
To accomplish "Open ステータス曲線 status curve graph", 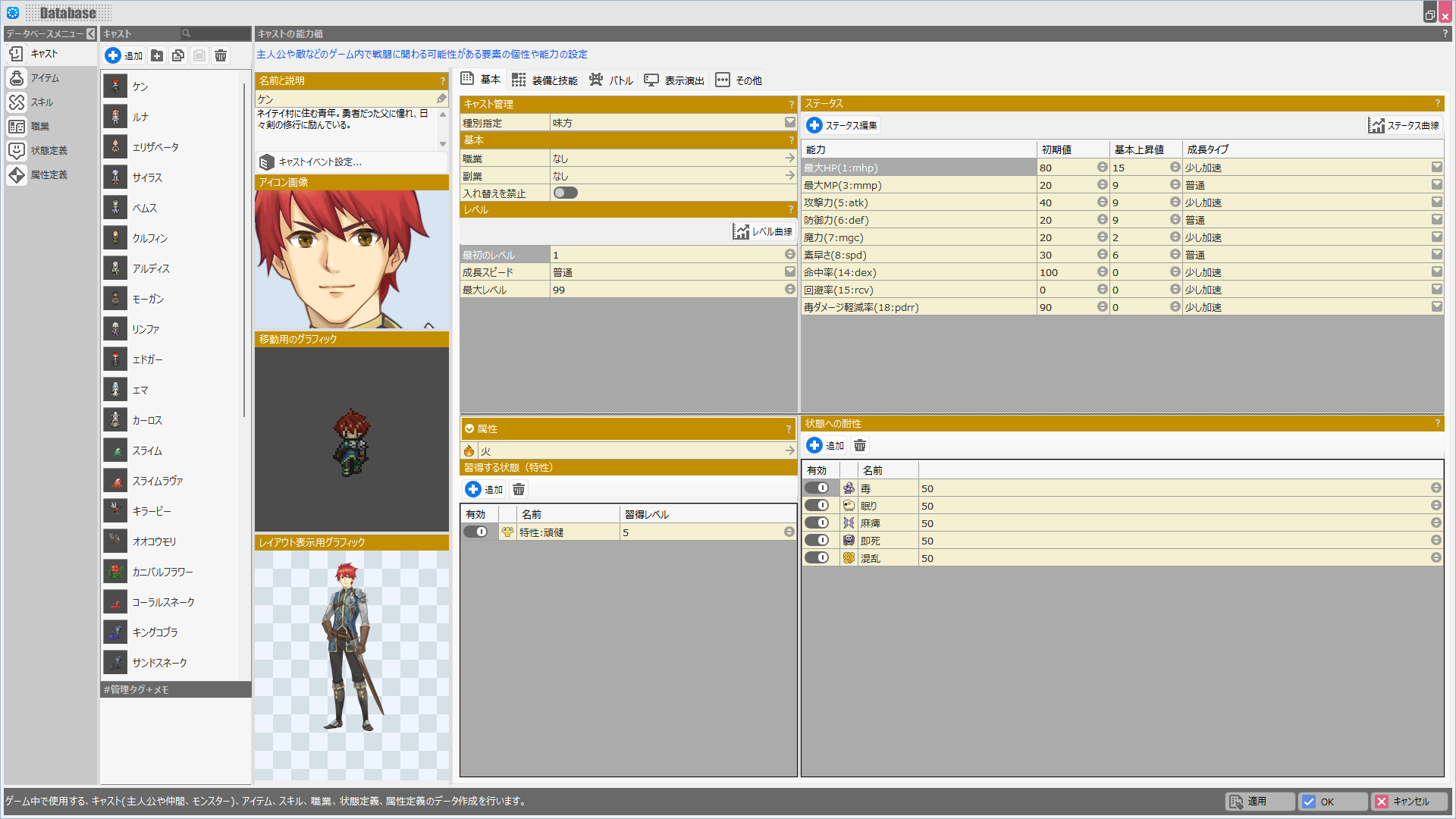I will 1404,126.
